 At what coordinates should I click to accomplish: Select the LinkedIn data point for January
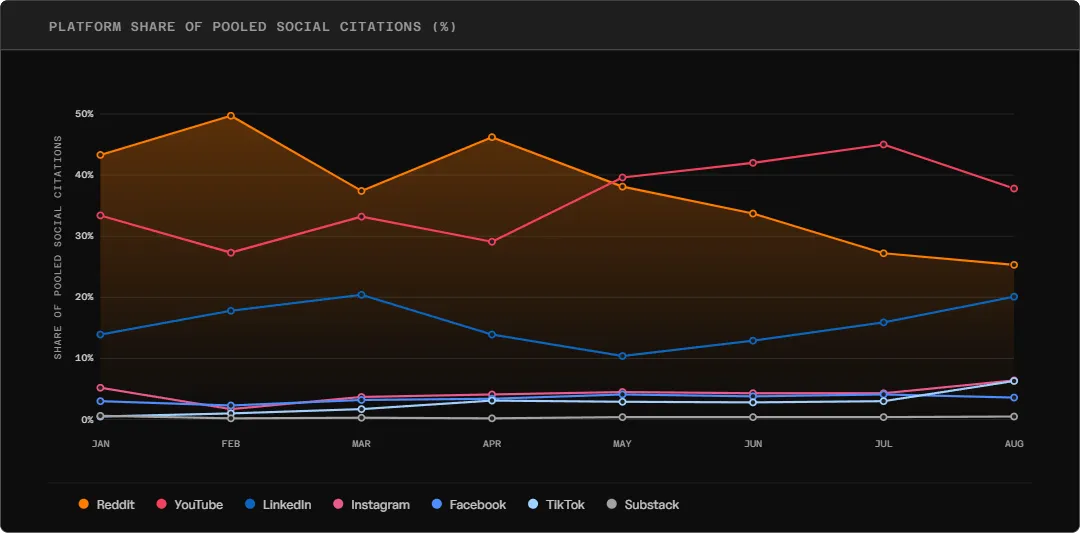[x=101, y=335]
